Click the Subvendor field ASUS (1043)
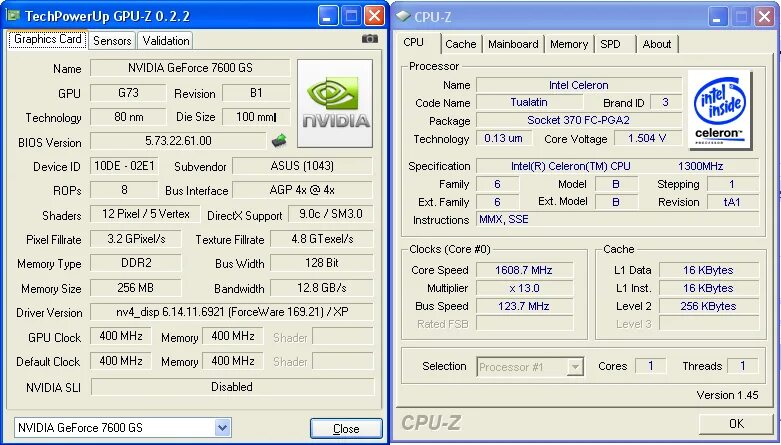Image resolution: width=781 pixels, height=445 pixels. [302, 166]
